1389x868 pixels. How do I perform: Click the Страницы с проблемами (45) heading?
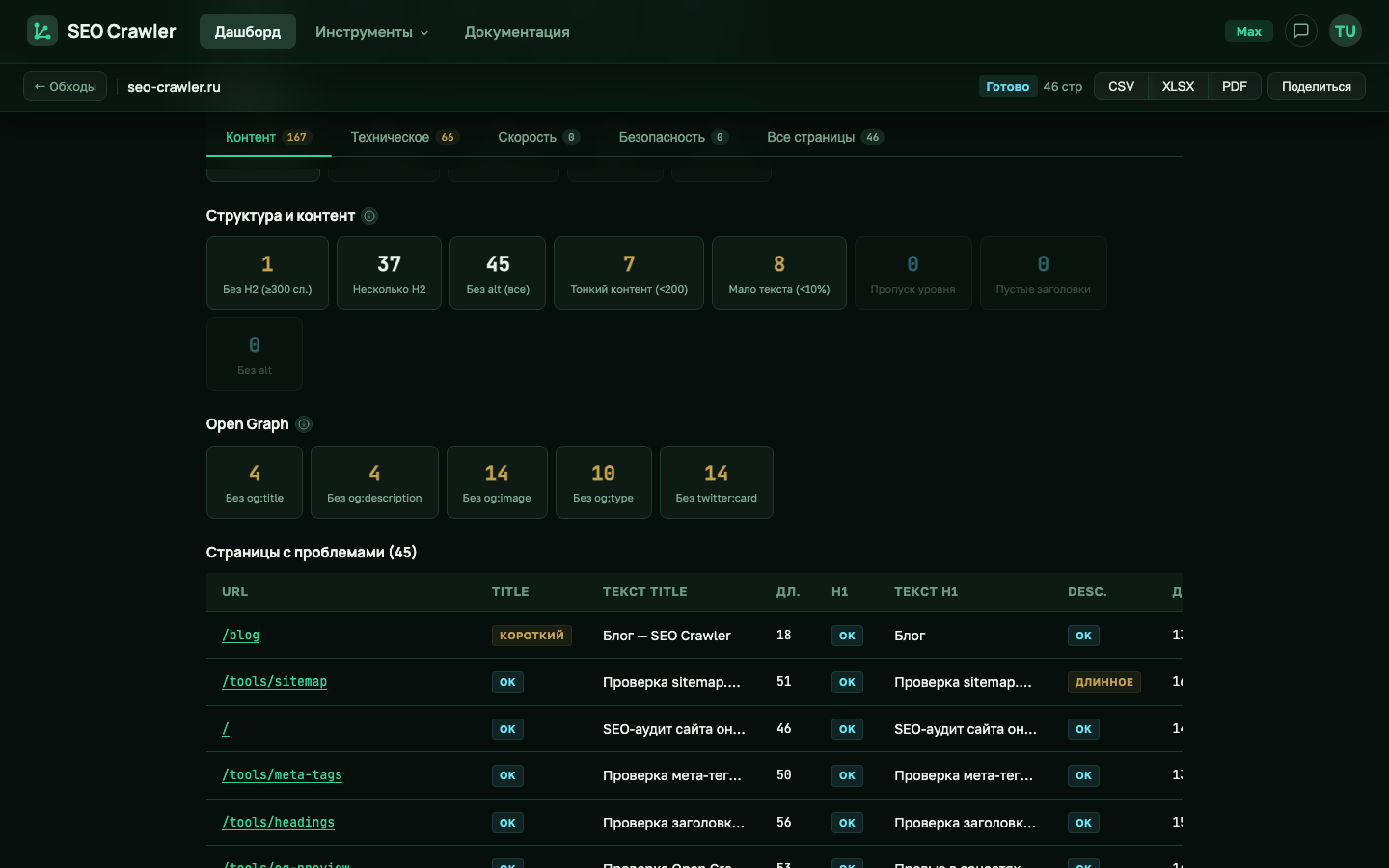[x=312, y=553]
